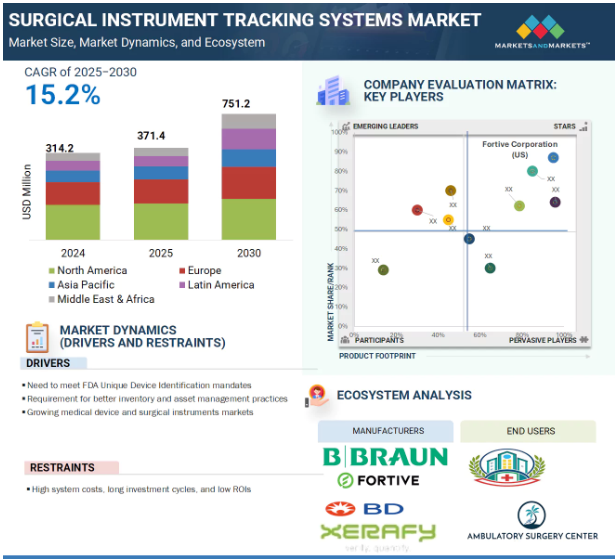The height and width of the screenshot is (559, 616).
Task: Click the teal dot below Fortive Corporation
Action: (x=532, y=171)
